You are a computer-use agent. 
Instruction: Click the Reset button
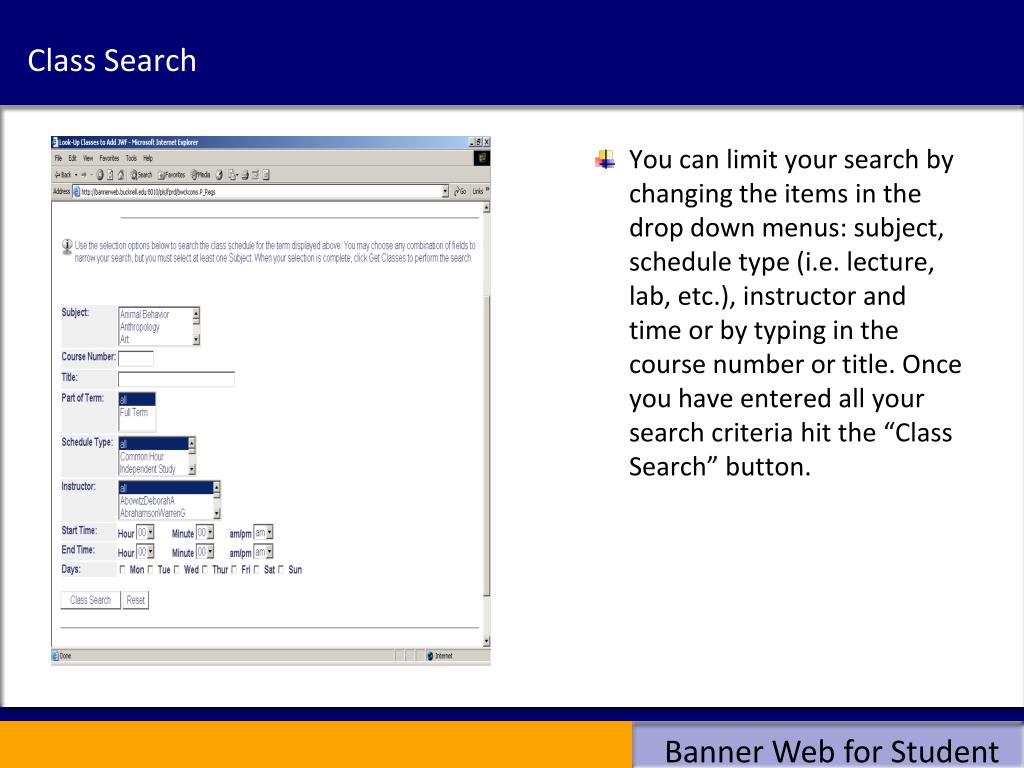pyautogui.click(x=136, y=600)
